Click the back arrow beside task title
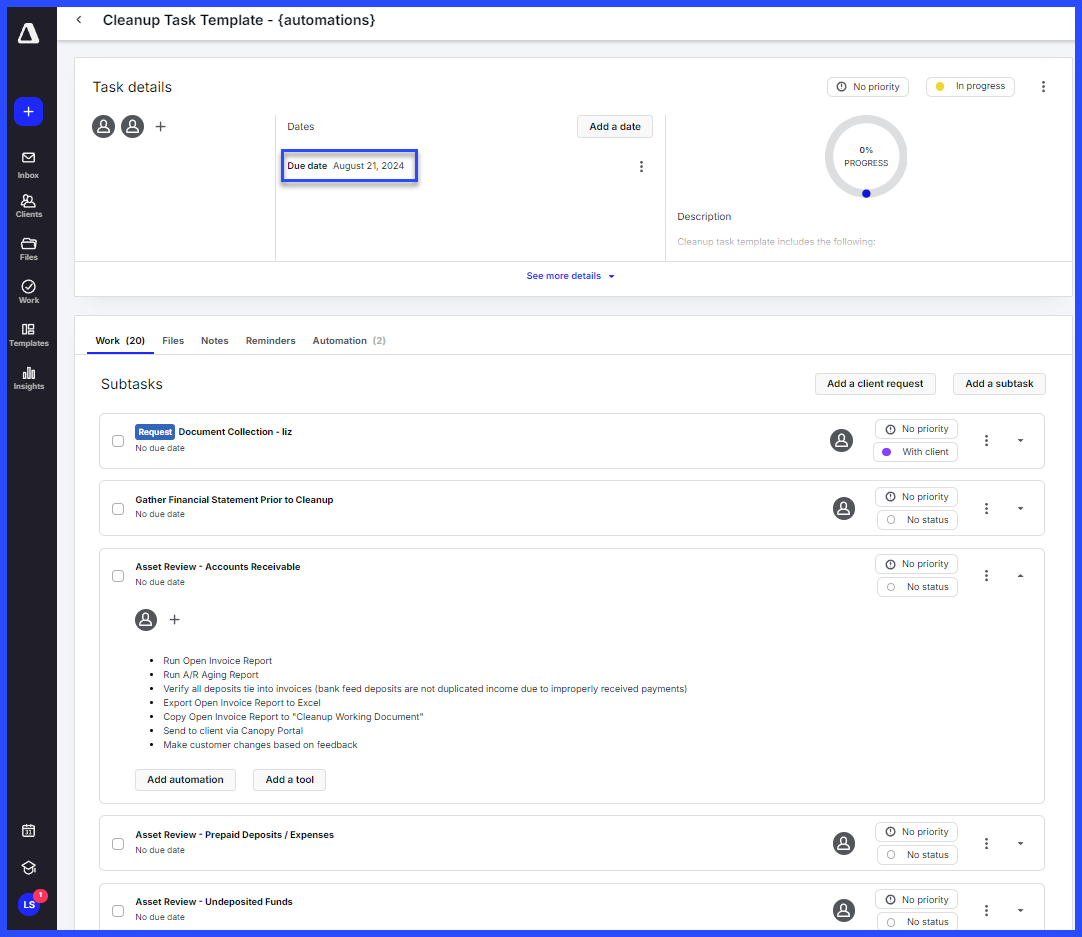Screen dimensions: 1082x937 tap(79, 20)
